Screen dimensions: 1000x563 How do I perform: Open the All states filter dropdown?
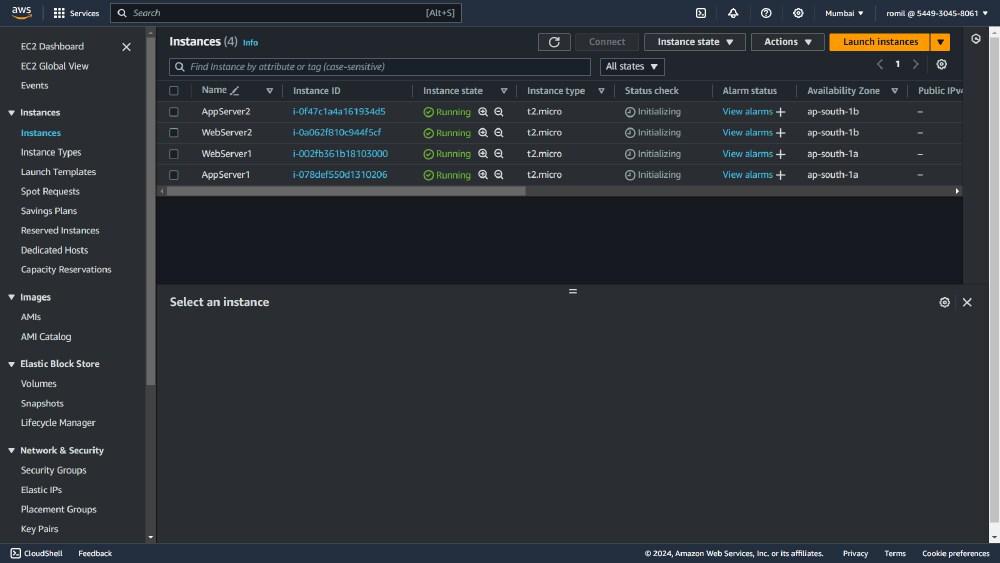pos(632,66)
